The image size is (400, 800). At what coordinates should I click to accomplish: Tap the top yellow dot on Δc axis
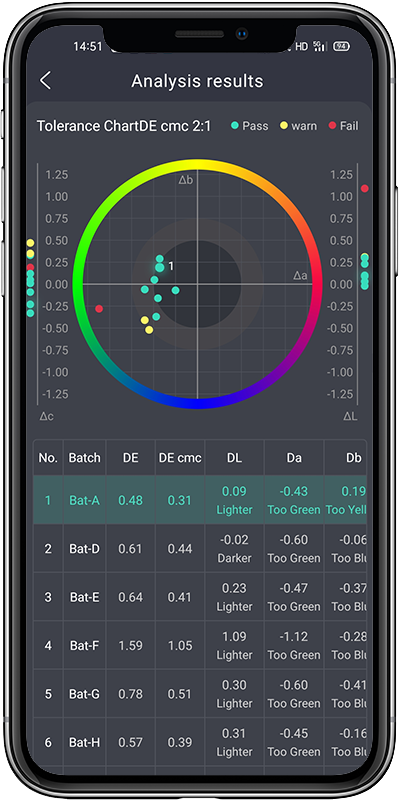(31, 243)
